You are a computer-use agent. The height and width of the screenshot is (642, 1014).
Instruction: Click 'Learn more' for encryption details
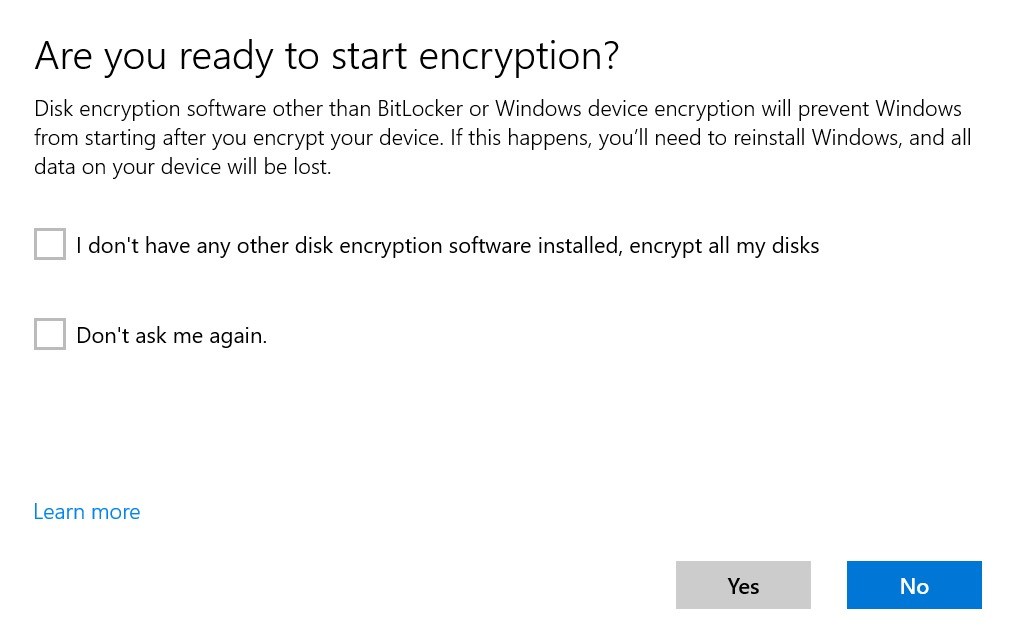[86, 511]
